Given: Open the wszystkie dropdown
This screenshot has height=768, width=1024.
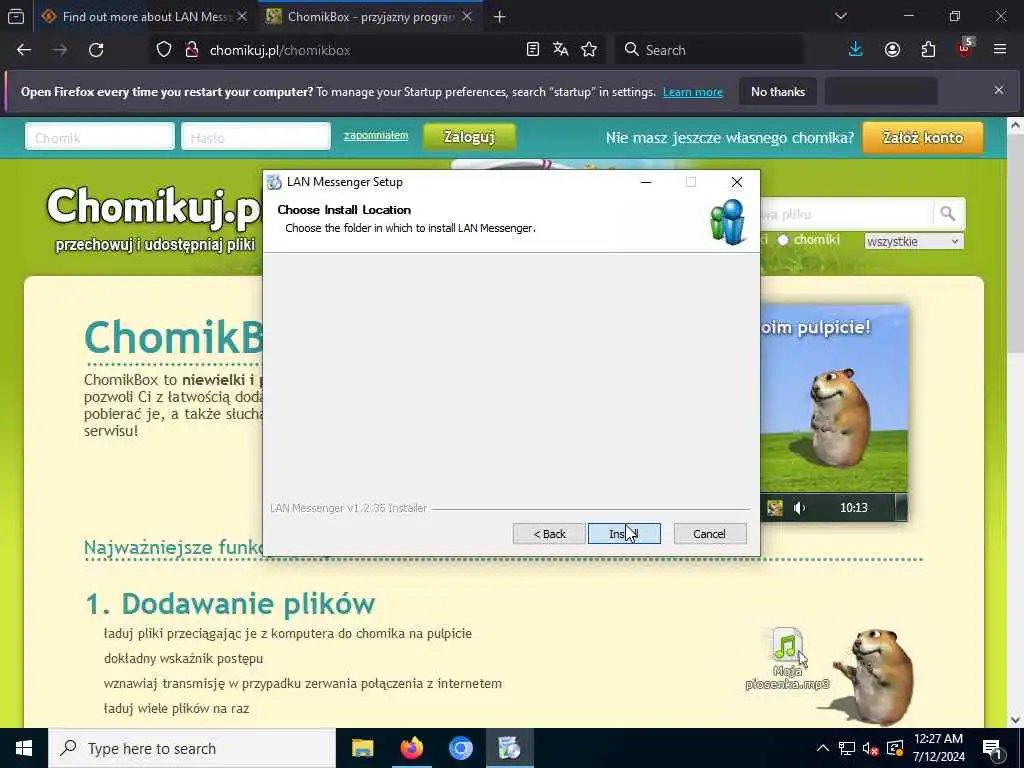Looking at the screenshot, I should click(913, 242).
